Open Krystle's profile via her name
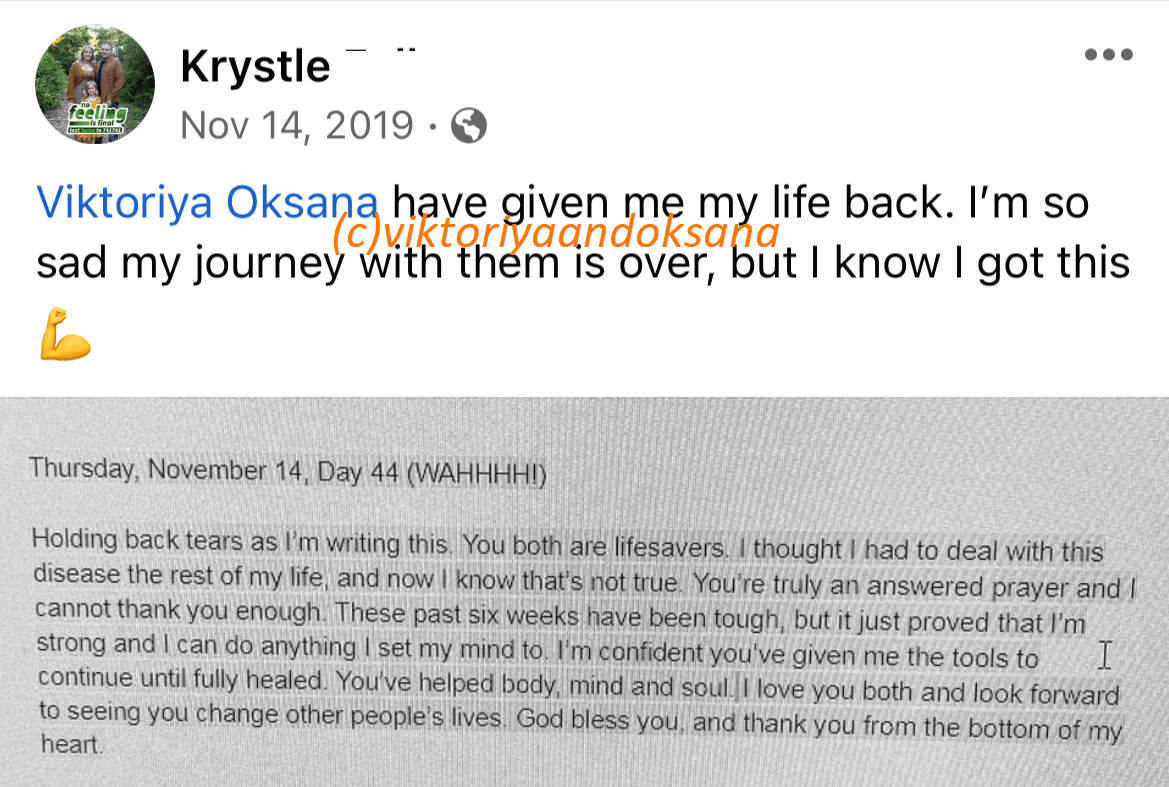This screenshot has width=1169, height=787. pos(255,66)
